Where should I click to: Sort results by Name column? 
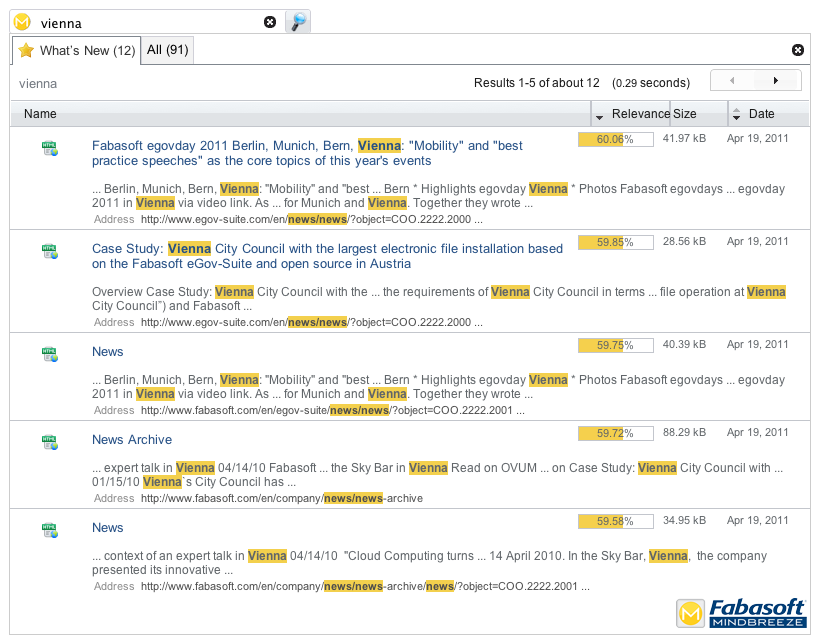tap(301, 114)
